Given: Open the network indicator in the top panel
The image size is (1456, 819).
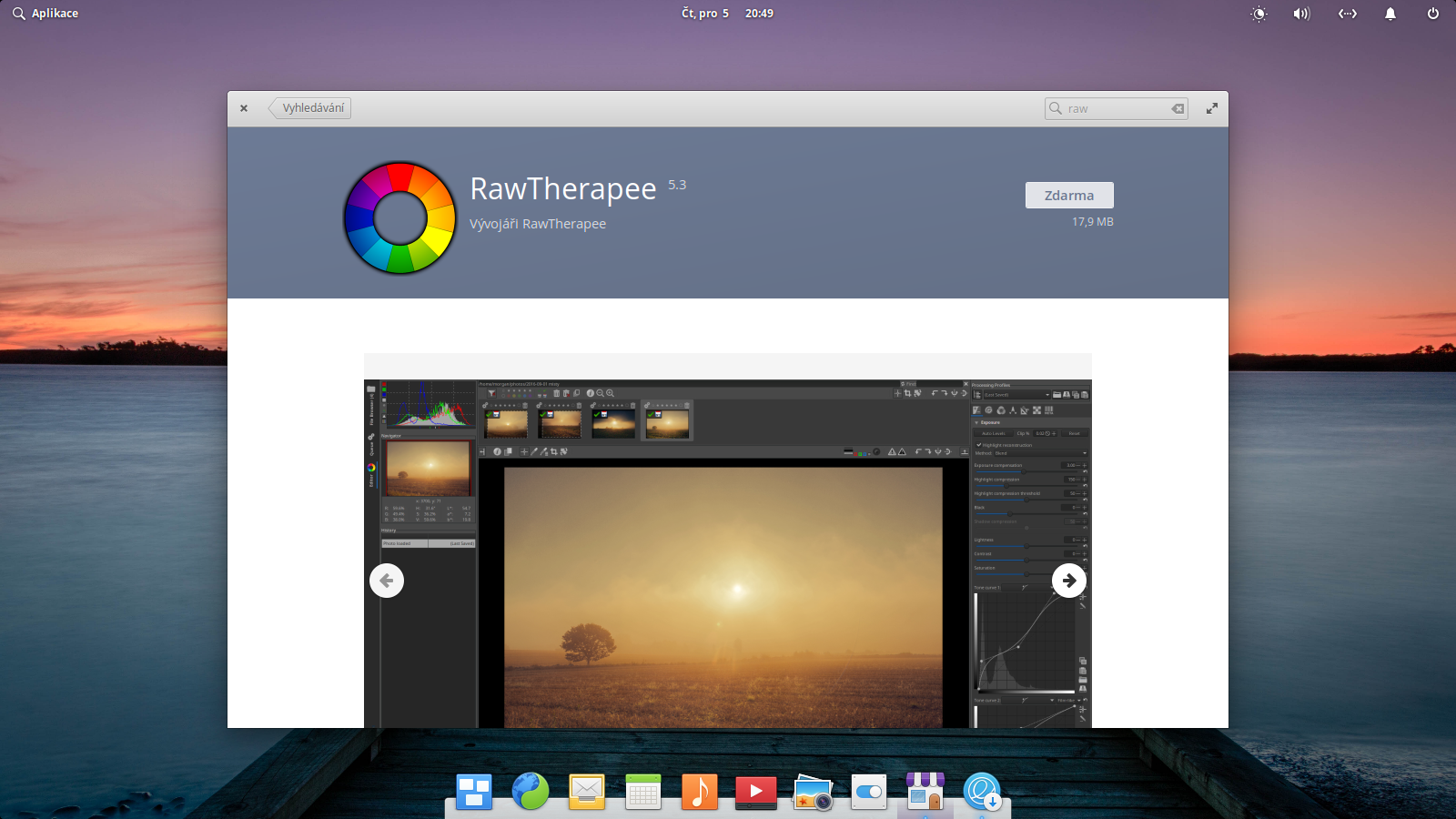Looking at the screenshot, I should [x=1347, y=14].
